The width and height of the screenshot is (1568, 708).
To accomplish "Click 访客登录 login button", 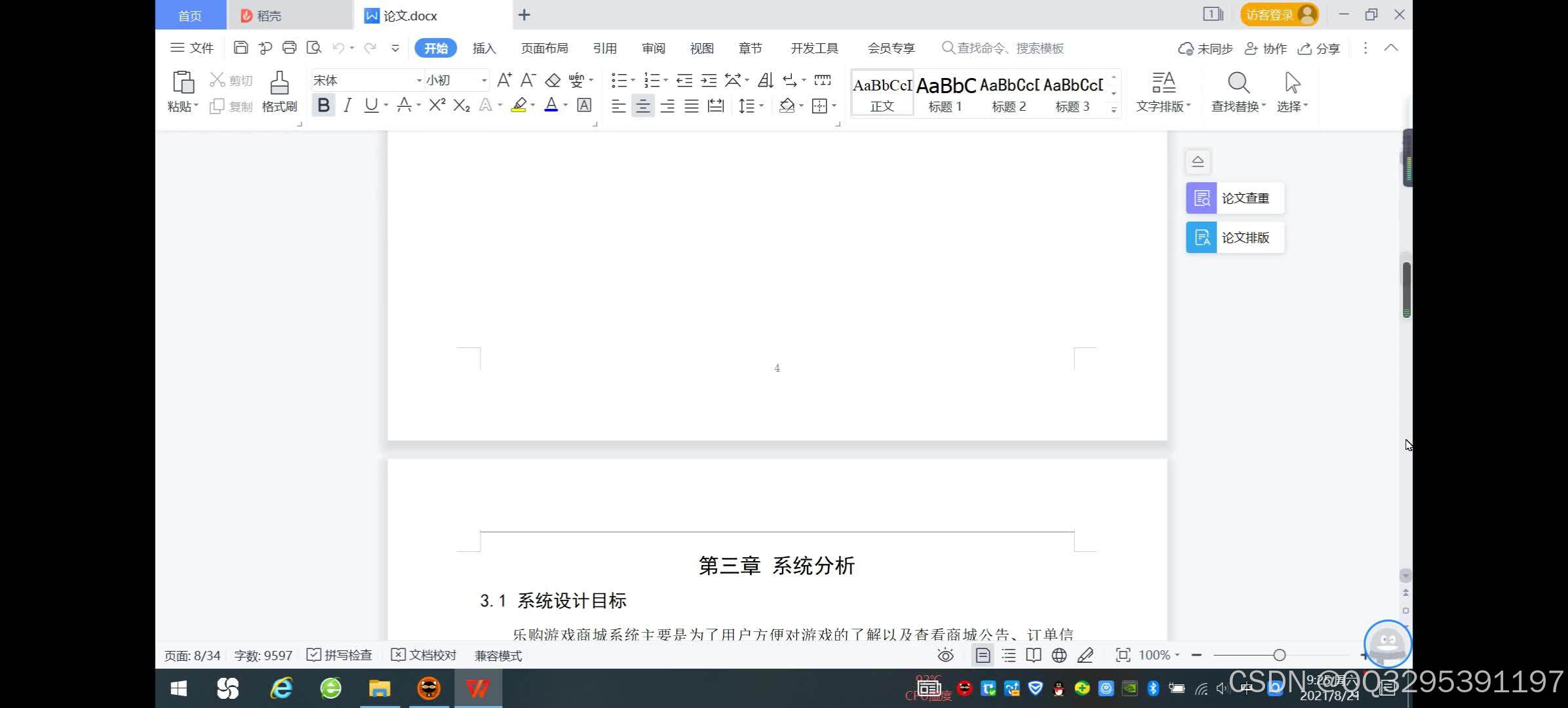I will (x=1279, y=14).
